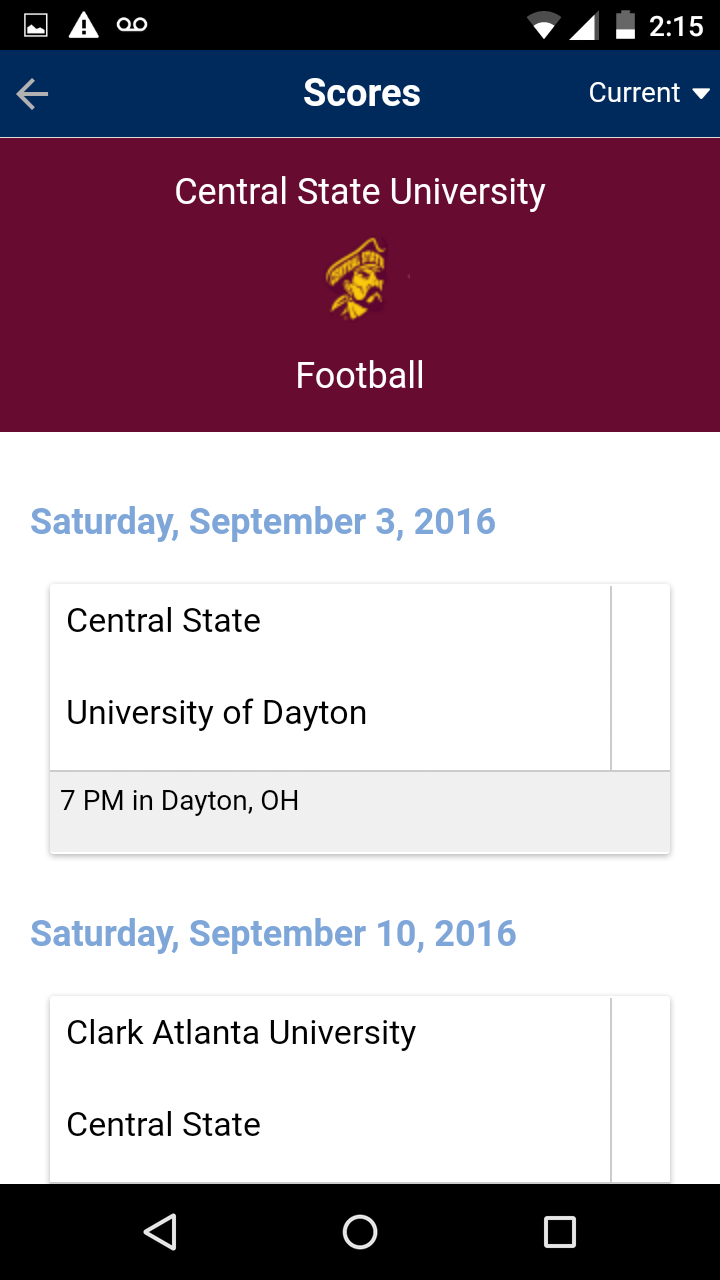
Task: Open recent apps with square button
Action: [559, 1232]
